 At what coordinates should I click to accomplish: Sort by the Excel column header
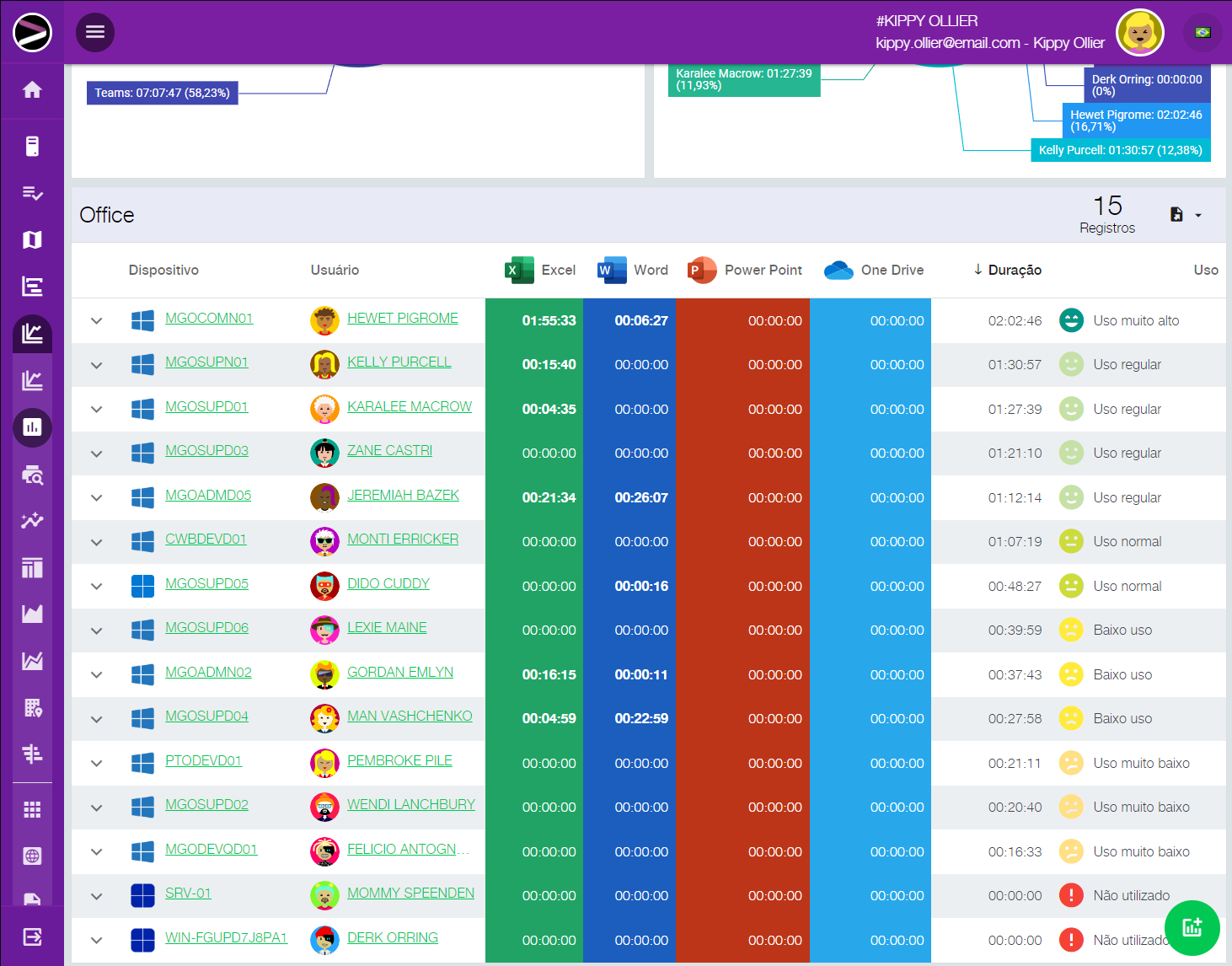pyautogui.click(x=557, y=270)
